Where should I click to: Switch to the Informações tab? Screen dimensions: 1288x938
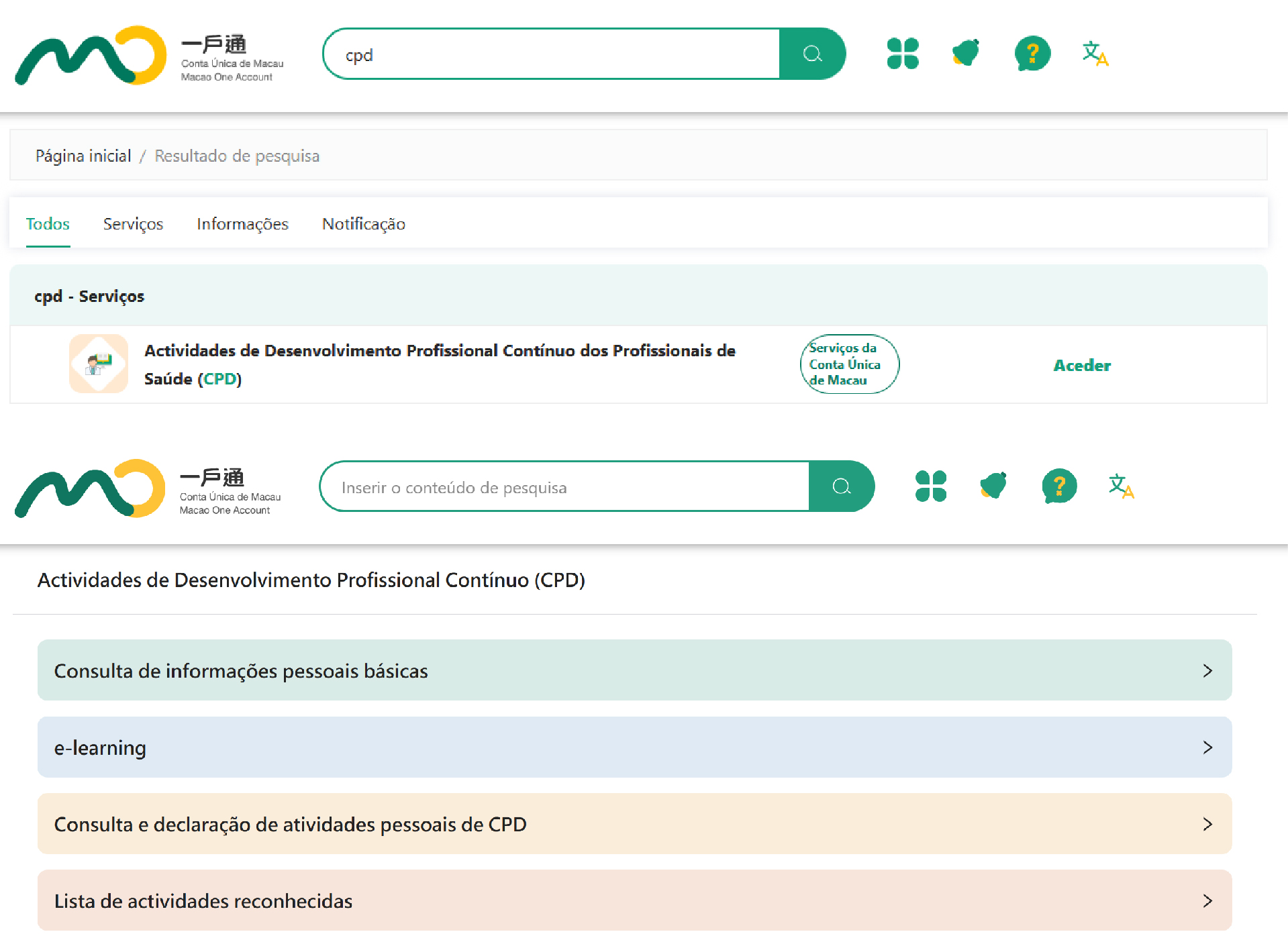(242, 224)
